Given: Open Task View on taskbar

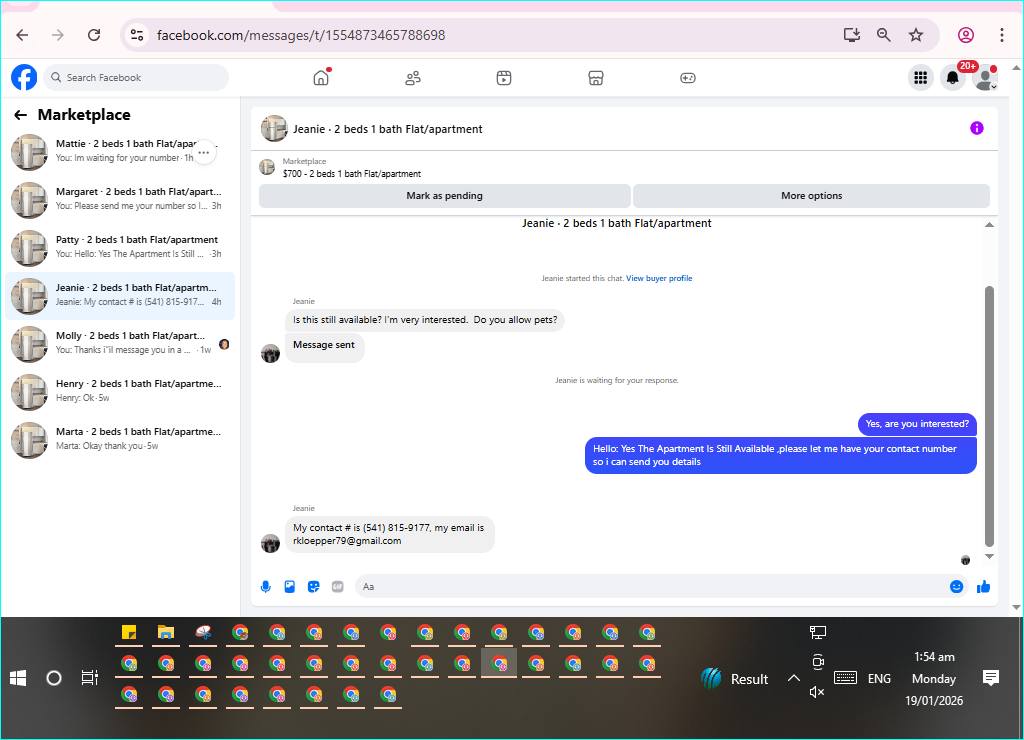Looking at the screenshot, I should 89,678.
